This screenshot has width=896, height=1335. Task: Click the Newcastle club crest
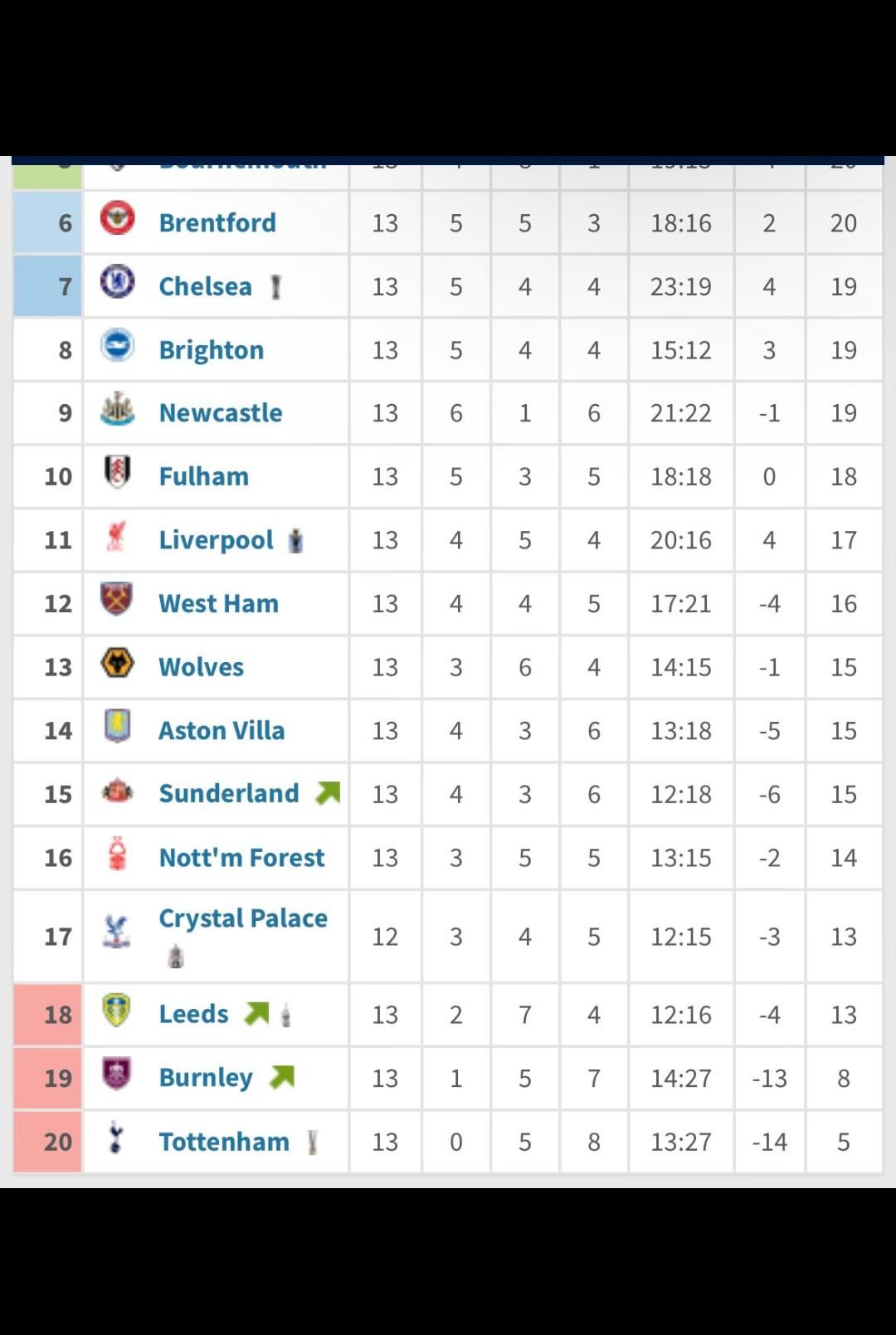click(x=117, y=409)
